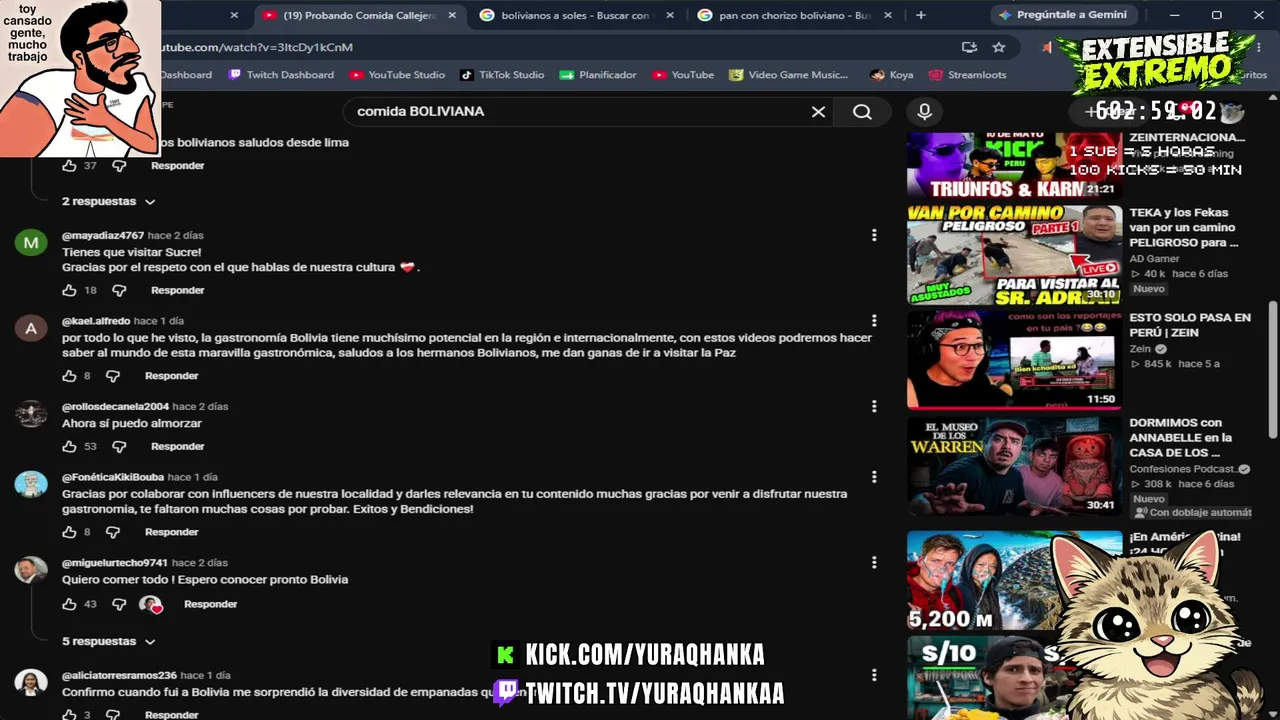
Task: Open the VAN POR CAMINO PELIGROSO thumbnail
Action: [x=1014, y=254]
